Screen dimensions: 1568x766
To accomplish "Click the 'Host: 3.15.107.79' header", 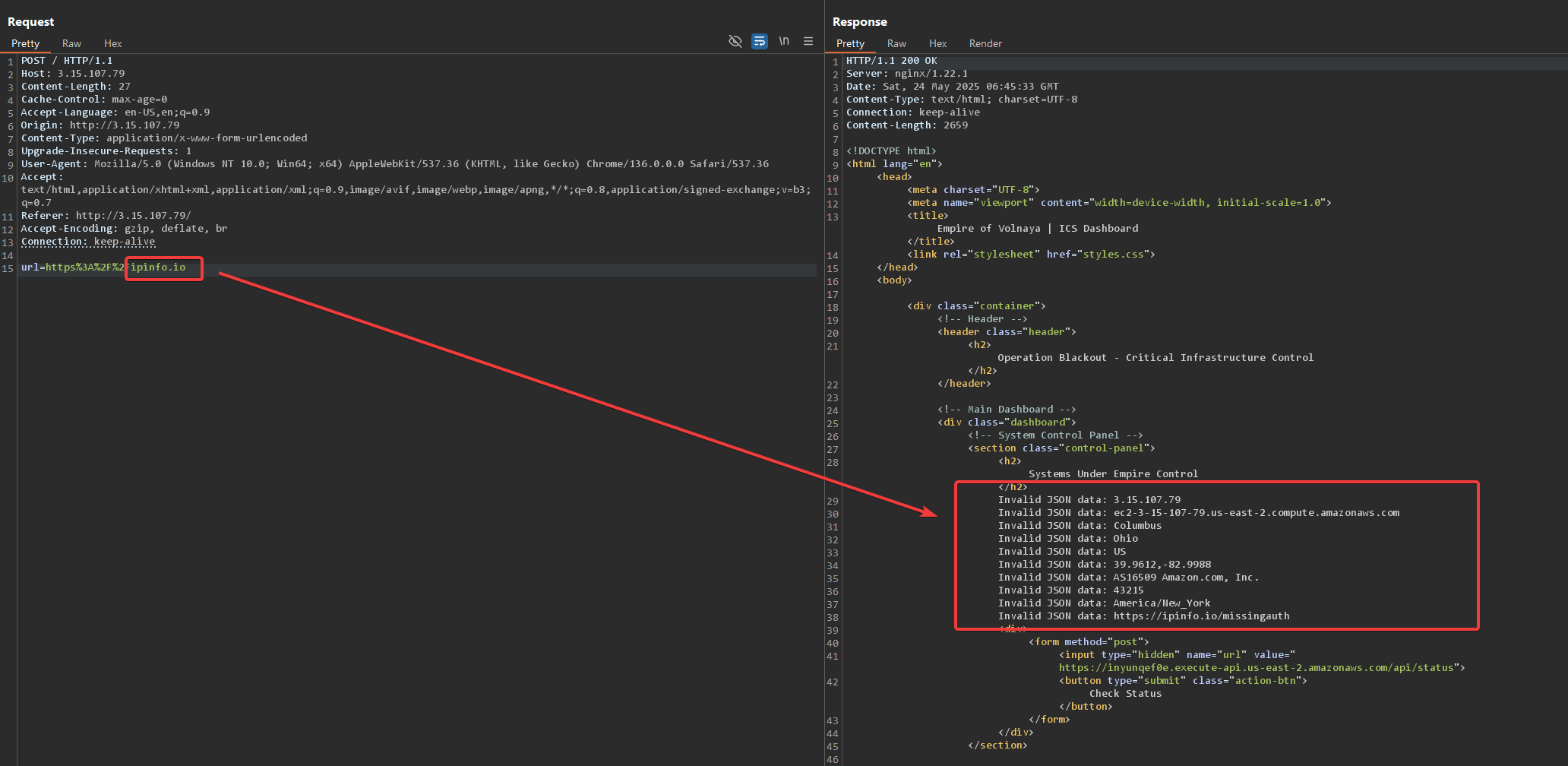I will click(x=73, y=74).
